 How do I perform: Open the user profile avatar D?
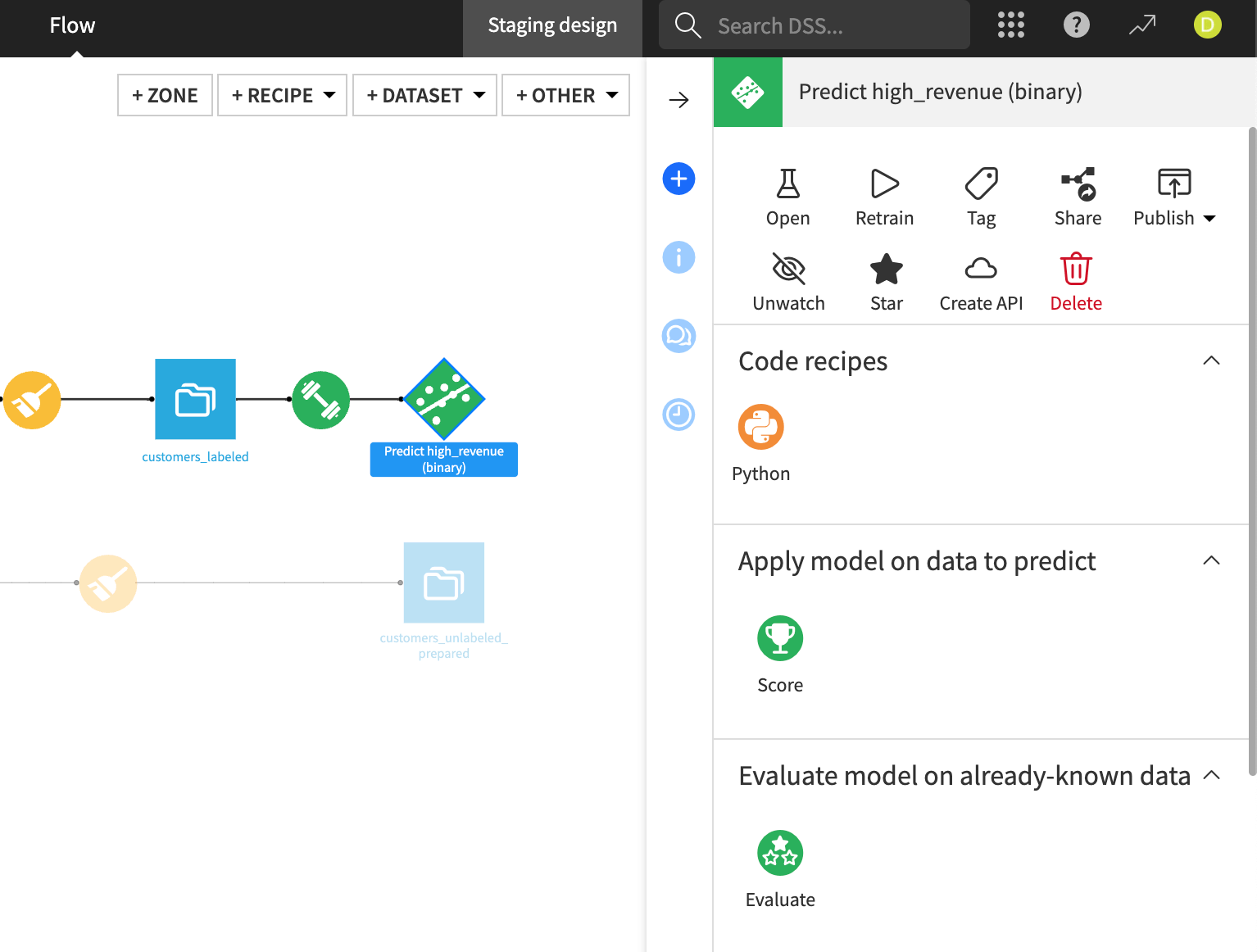coord(1207,25)
